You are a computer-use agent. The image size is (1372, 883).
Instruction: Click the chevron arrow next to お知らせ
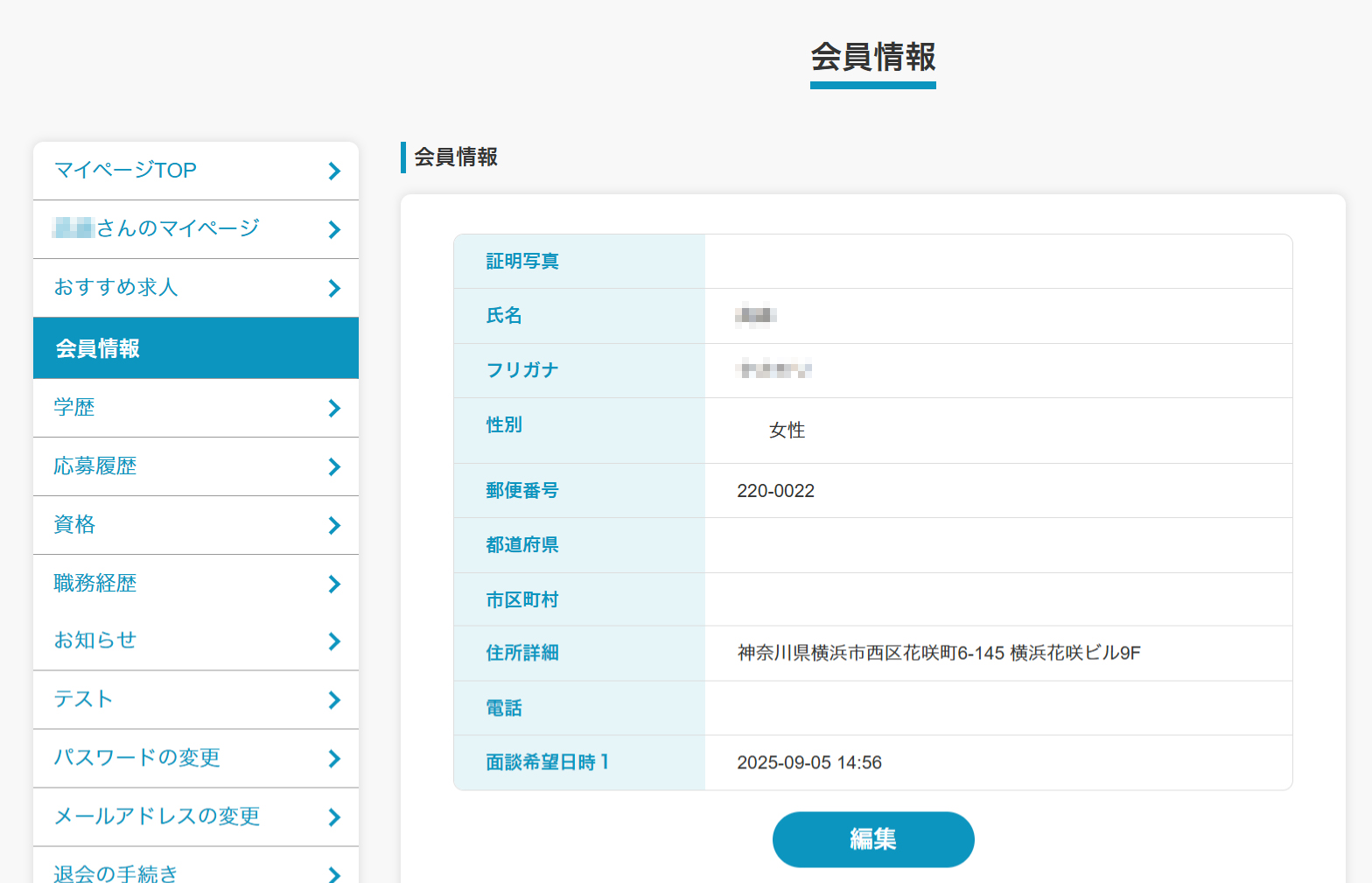click(x=334, y=641)
